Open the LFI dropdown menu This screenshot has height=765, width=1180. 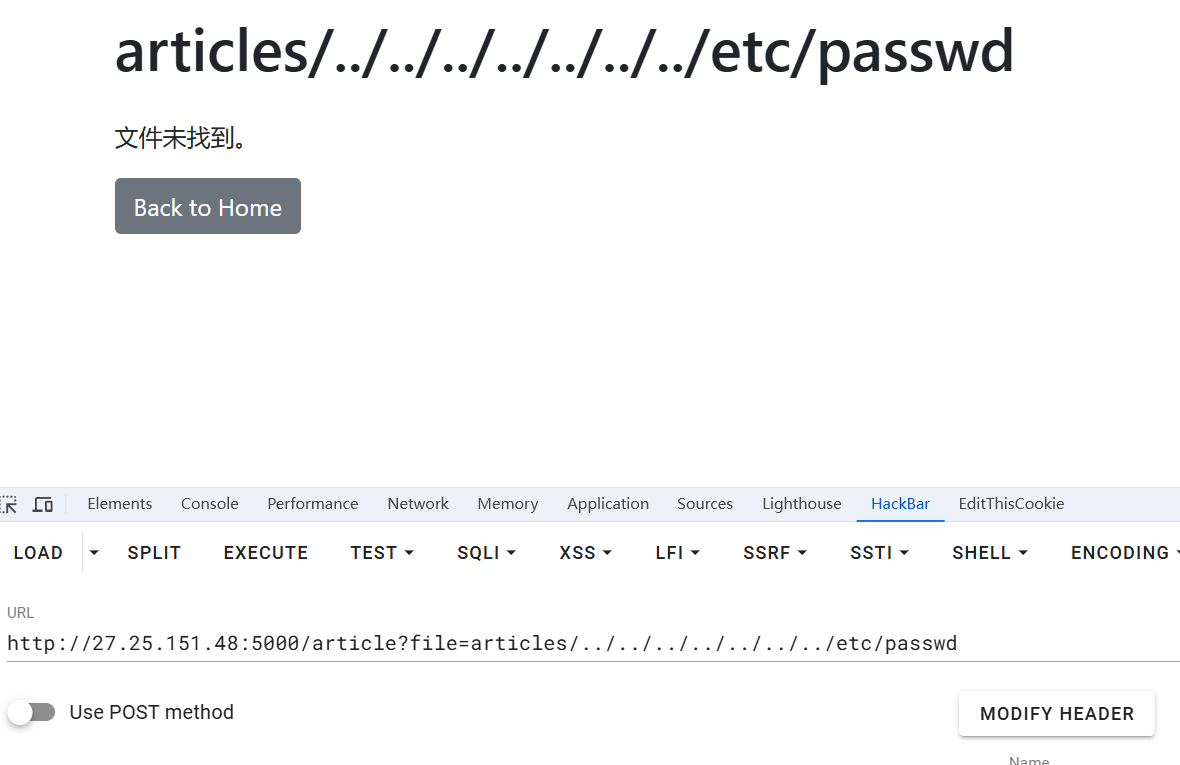click(x=677, y=553)
